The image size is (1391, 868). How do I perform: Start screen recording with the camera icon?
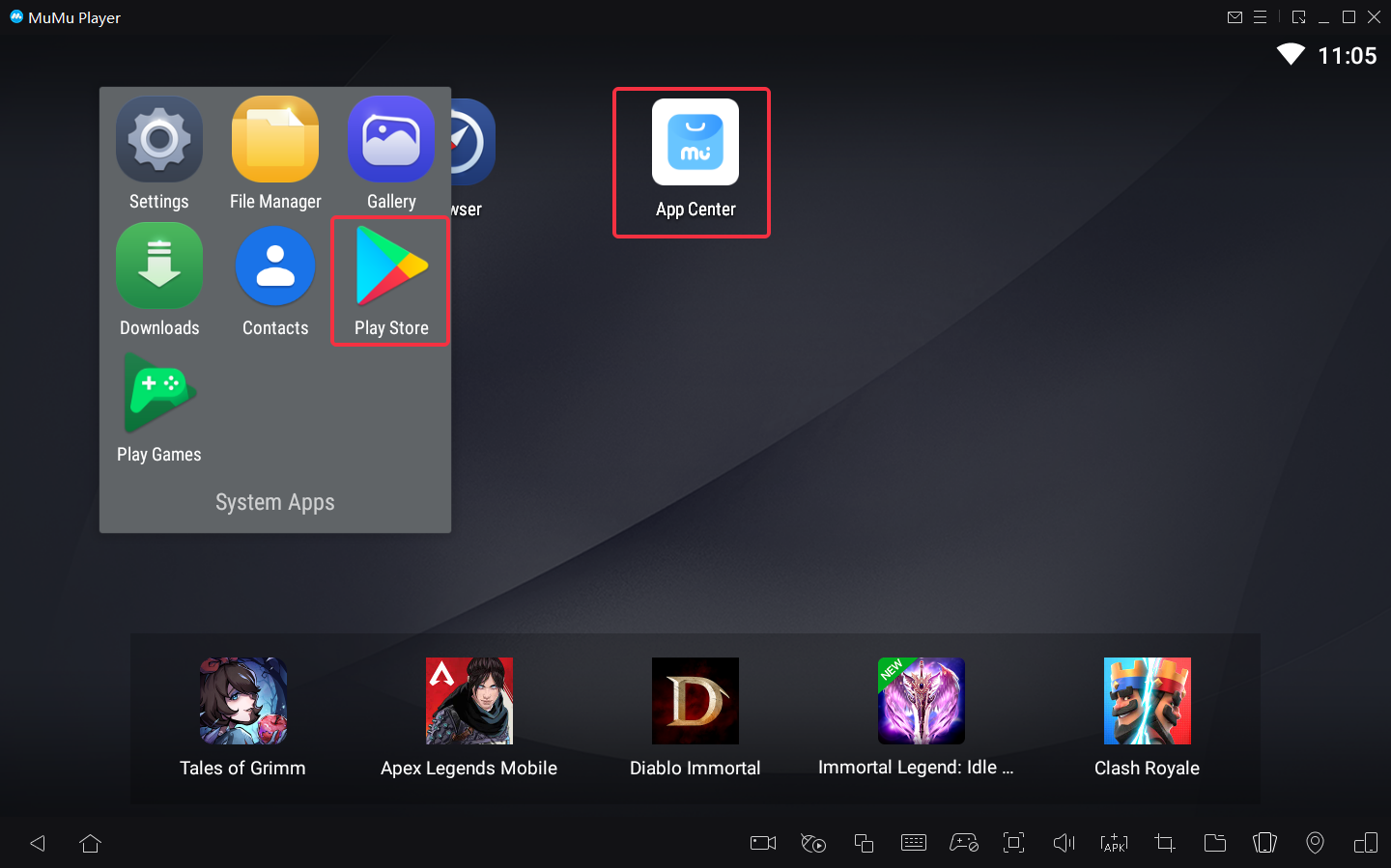(x=763, y=843)
